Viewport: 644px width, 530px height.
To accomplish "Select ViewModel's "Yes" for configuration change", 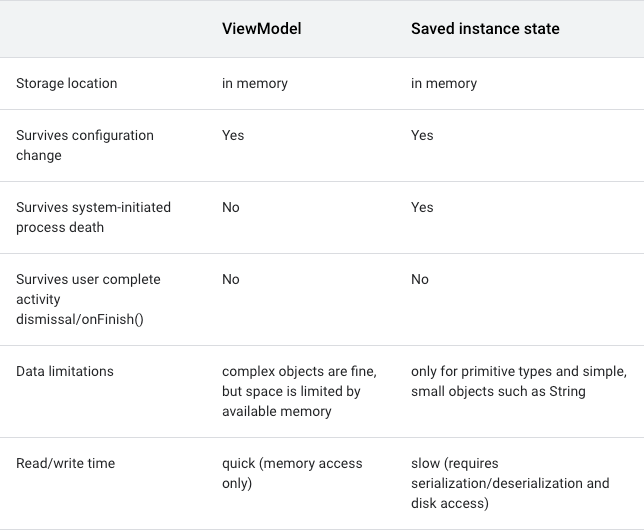I will click(233, 135).
